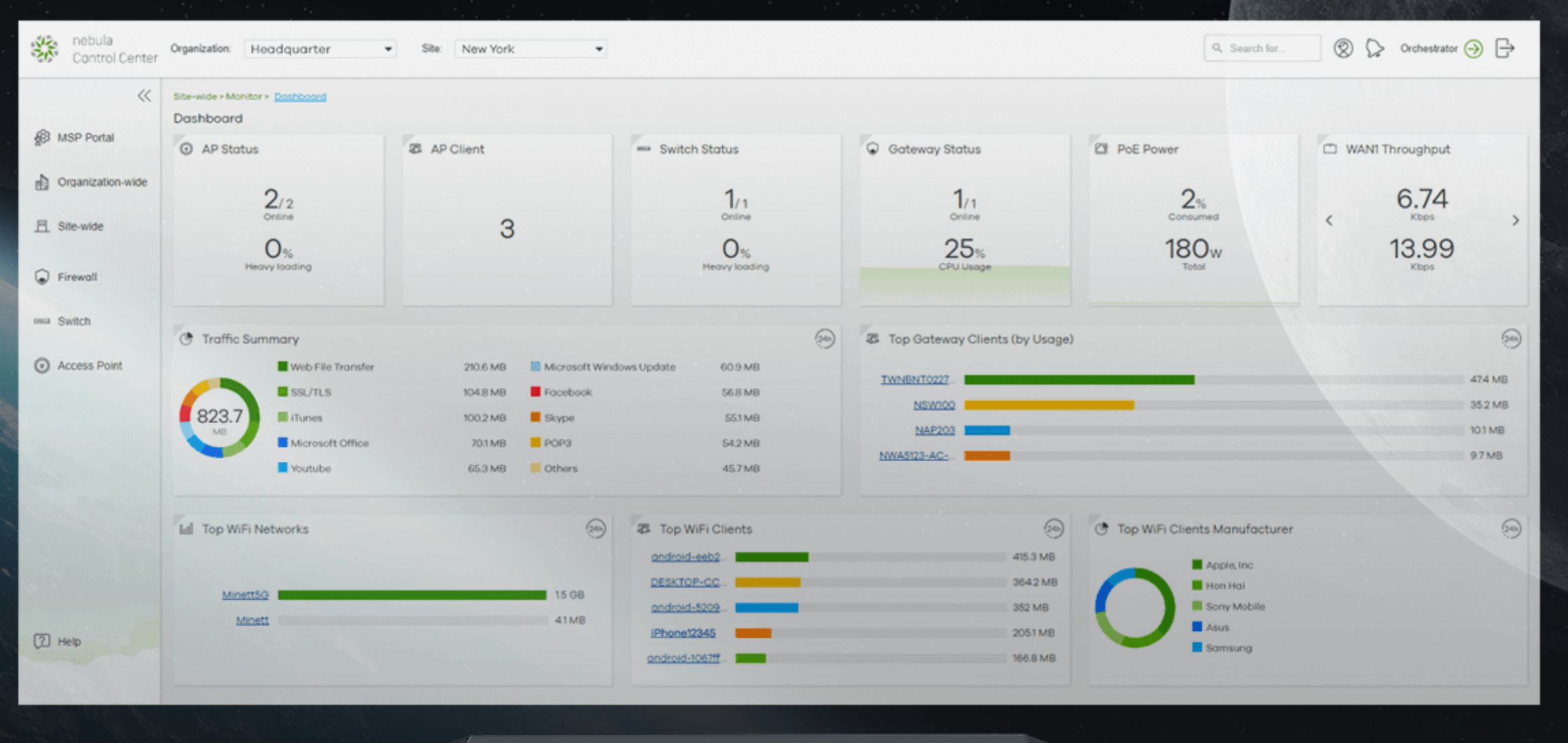Show previous WAN throughput with left arrow
1568x743 pixels.
click(x=1329, y=221)
